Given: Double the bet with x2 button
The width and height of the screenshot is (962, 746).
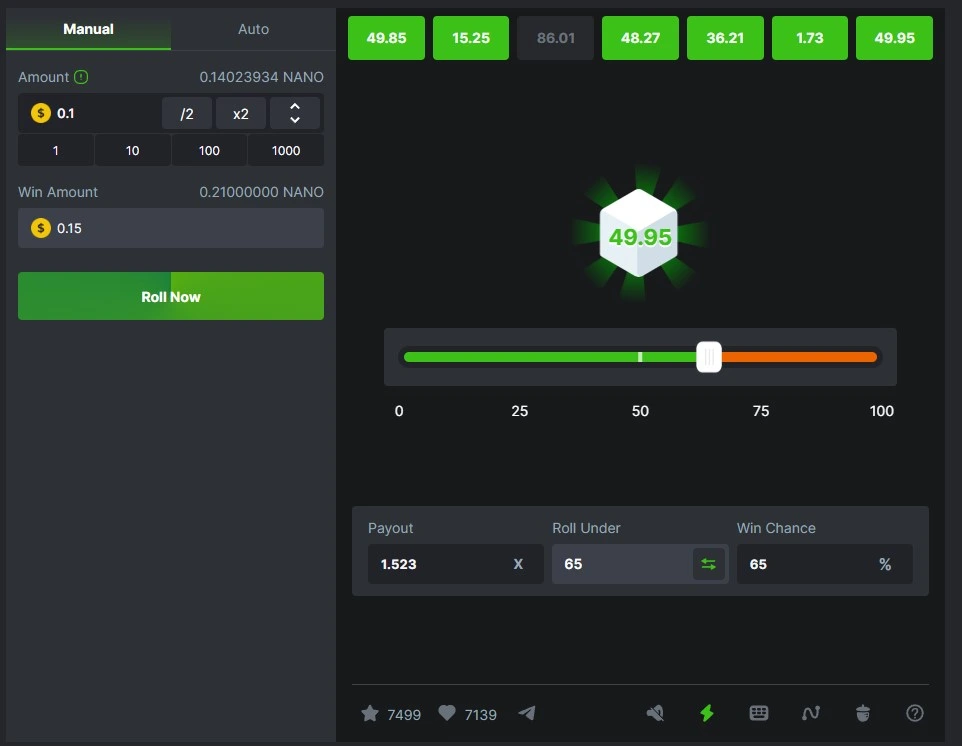Looking at the screenshot, I should point(240,113).
